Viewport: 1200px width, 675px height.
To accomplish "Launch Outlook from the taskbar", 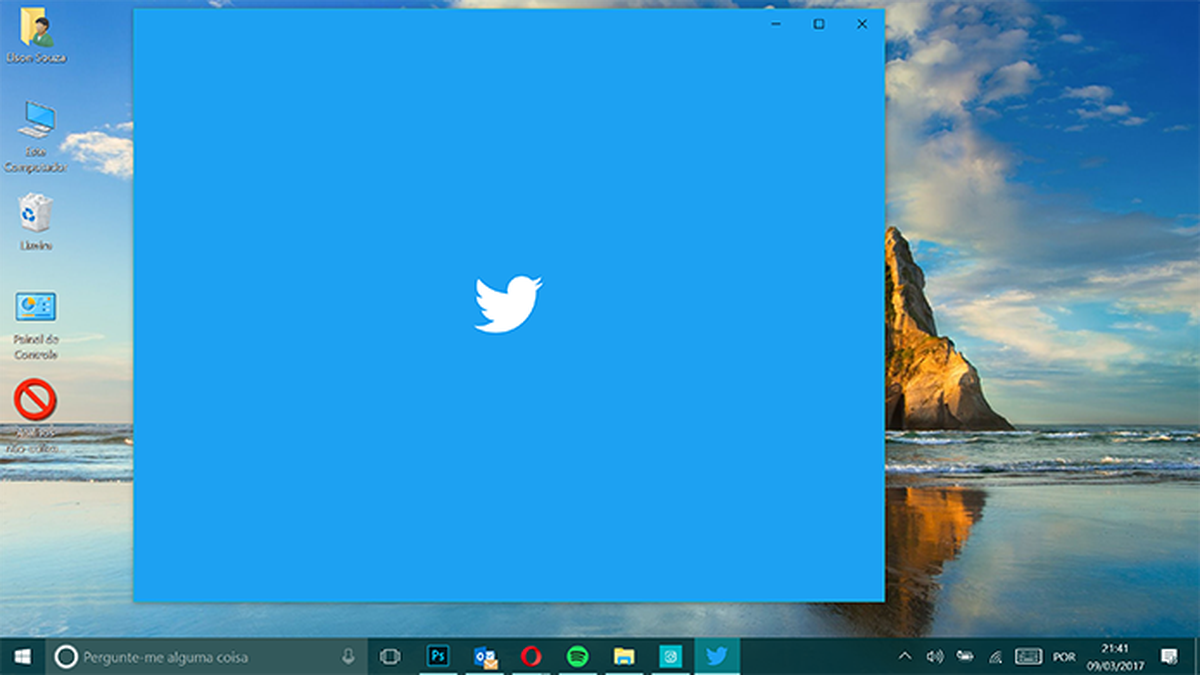I will (x=486, y=657).
